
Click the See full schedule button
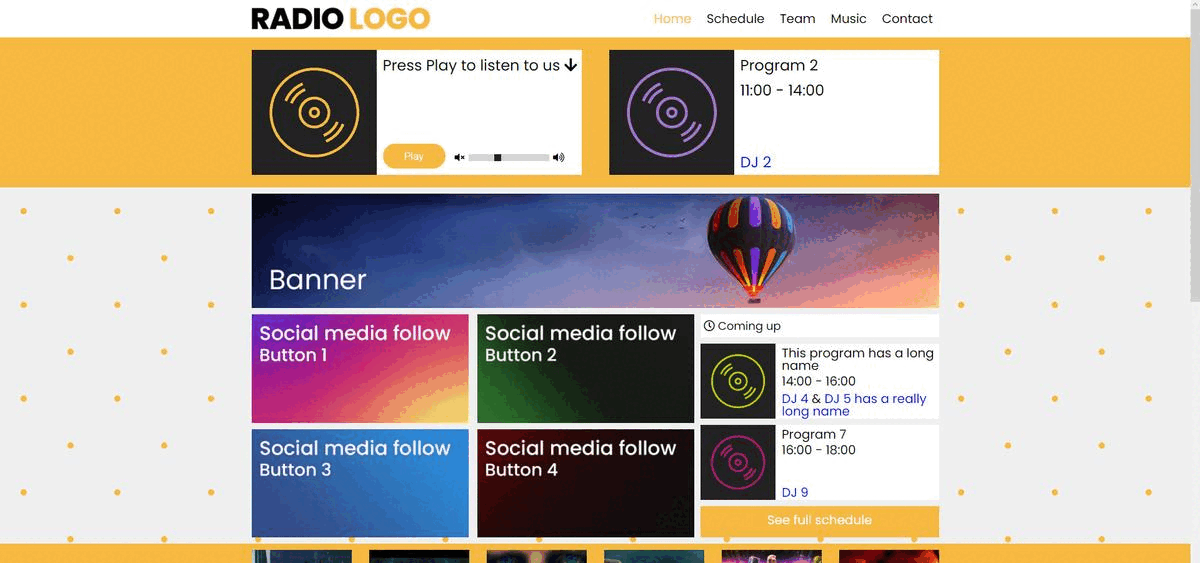pos(819,521)
